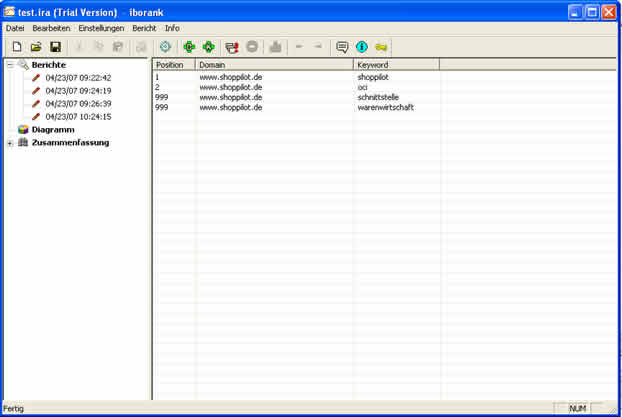
Task: Expand the Zusammenfassung tree node
Action: 10,143
